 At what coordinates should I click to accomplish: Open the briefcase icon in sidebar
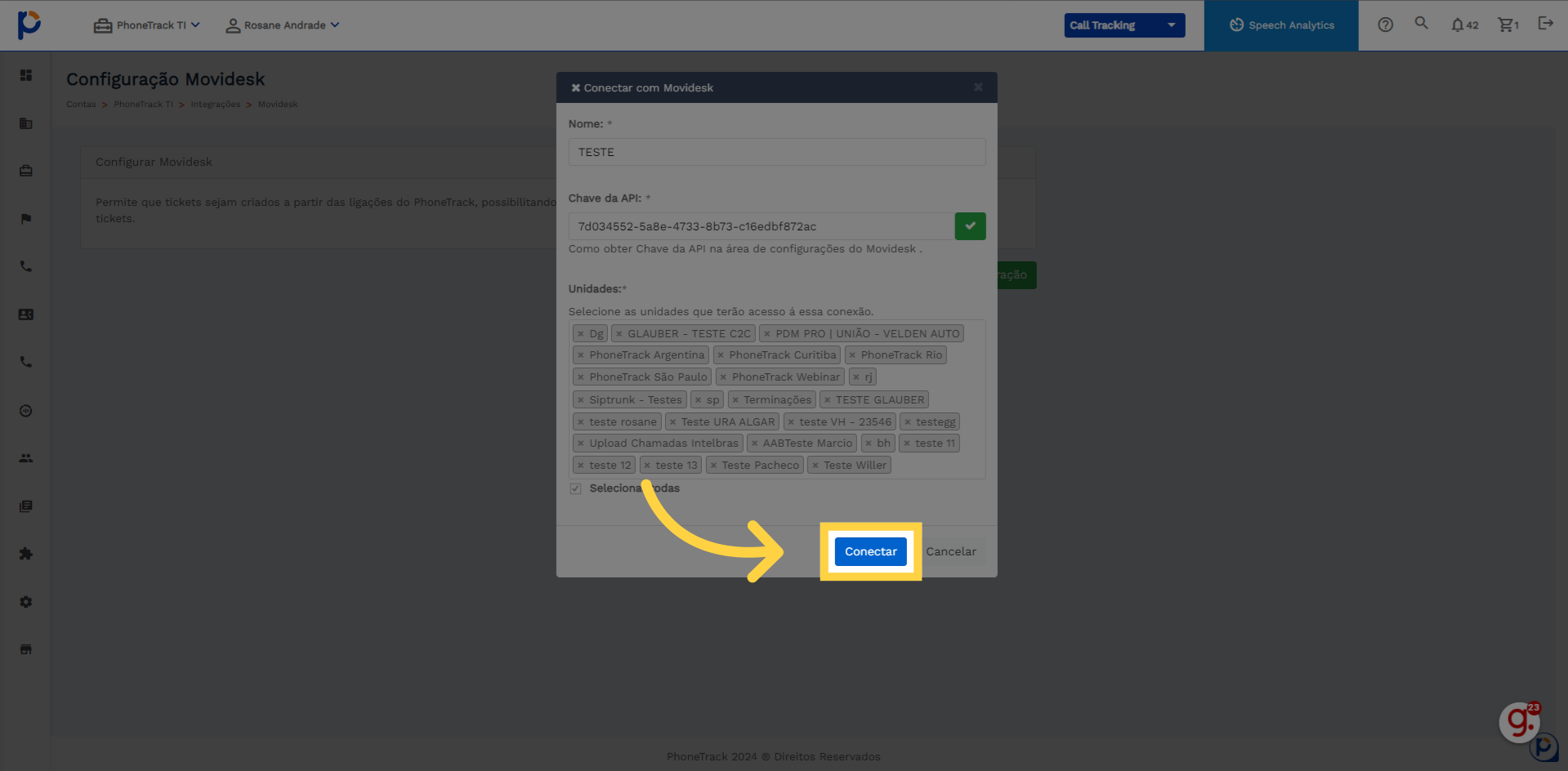(26, 171)
